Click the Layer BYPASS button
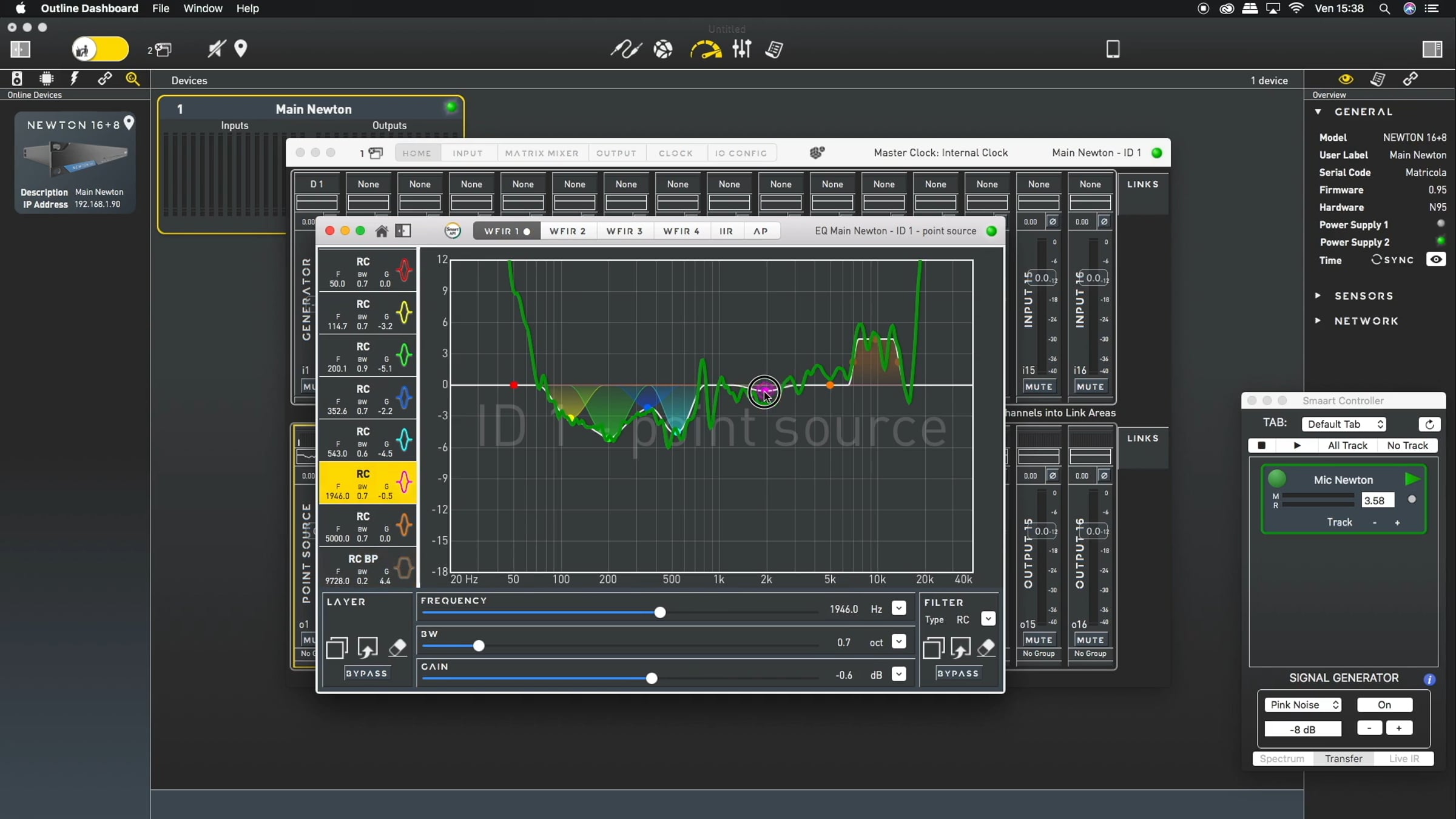Viewport: 1456px width, 819px height. 366,673
